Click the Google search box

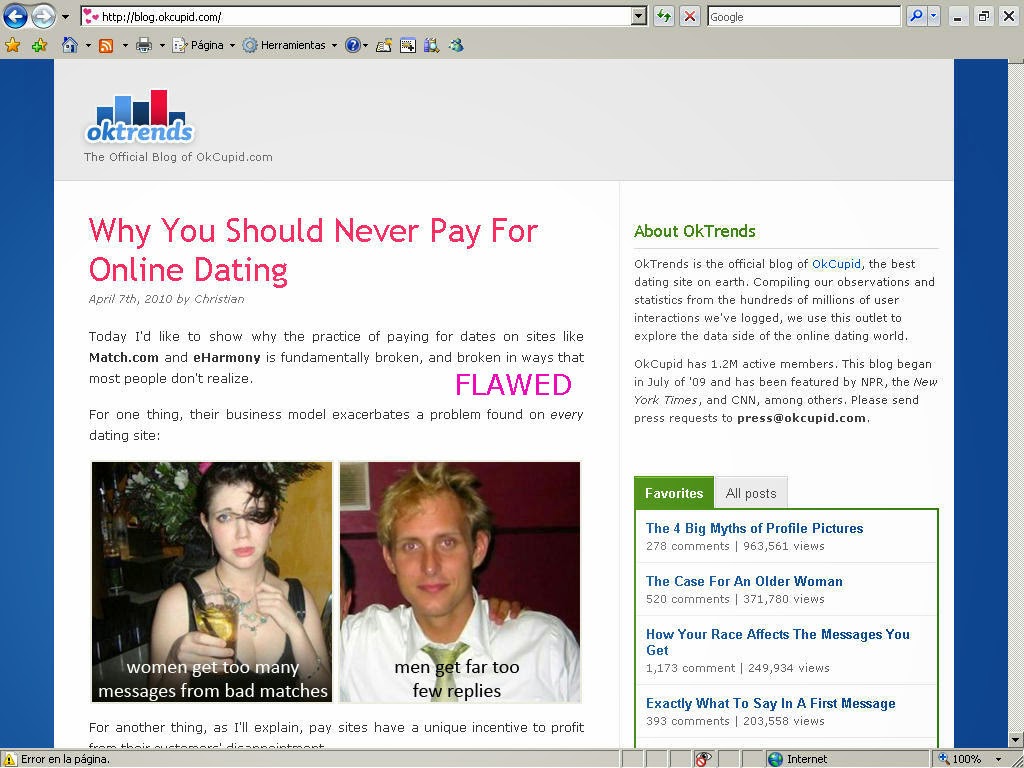coord(804,17)
